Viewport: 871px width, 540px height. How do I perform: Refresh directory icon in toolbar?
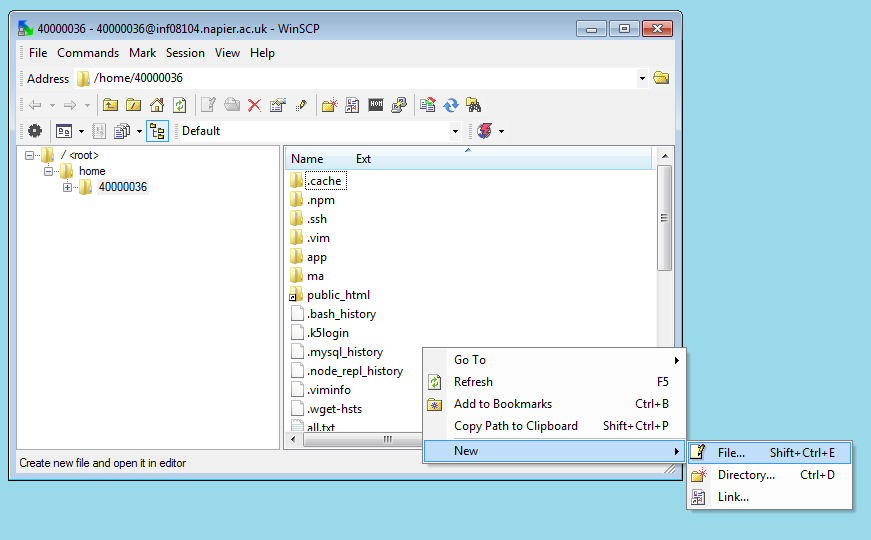pyautogui.click(x=179, y=104)
